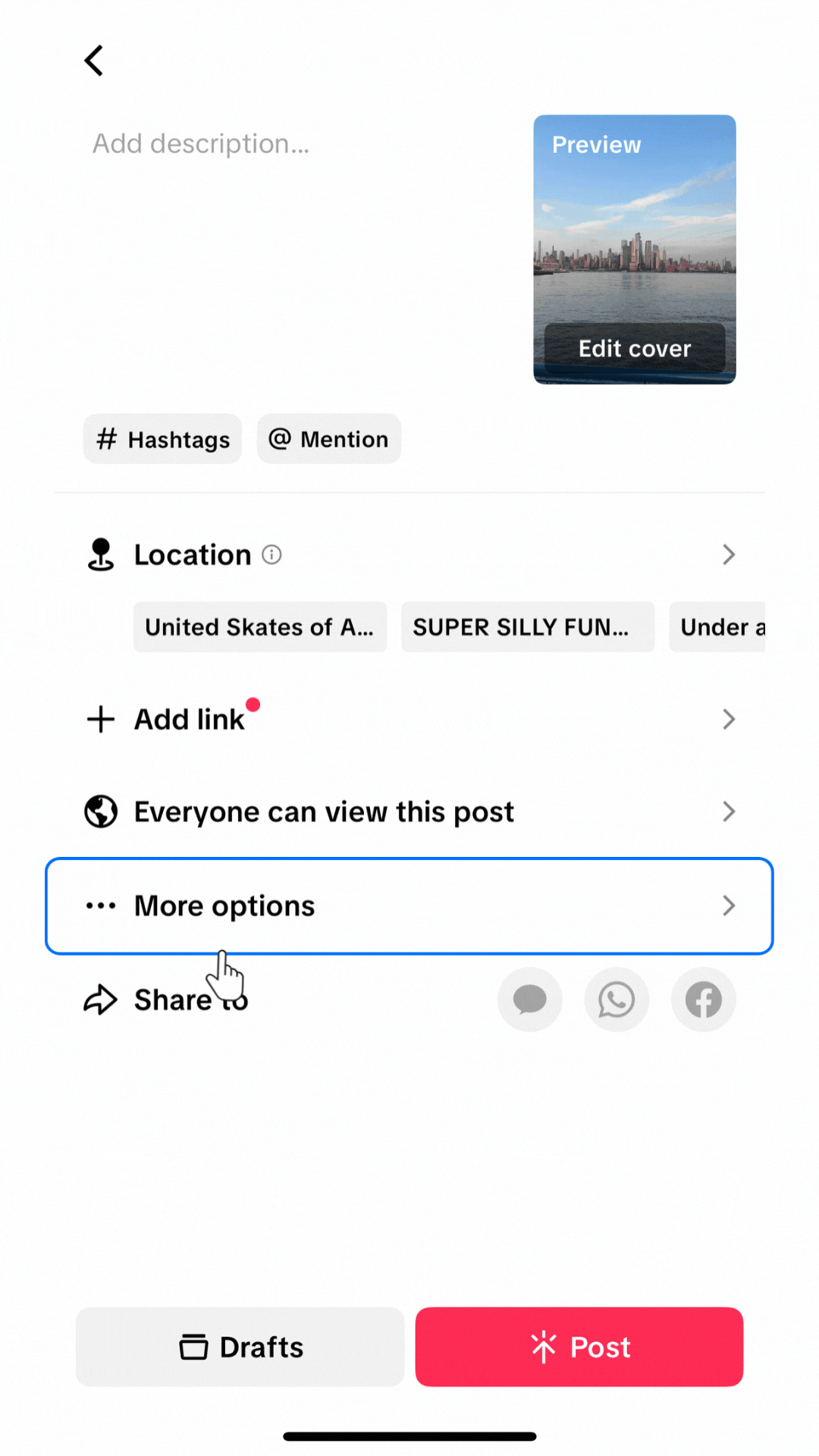Screen dimensions: 819x1456
Task: Click the globe privacy icon
Action: 100,811
